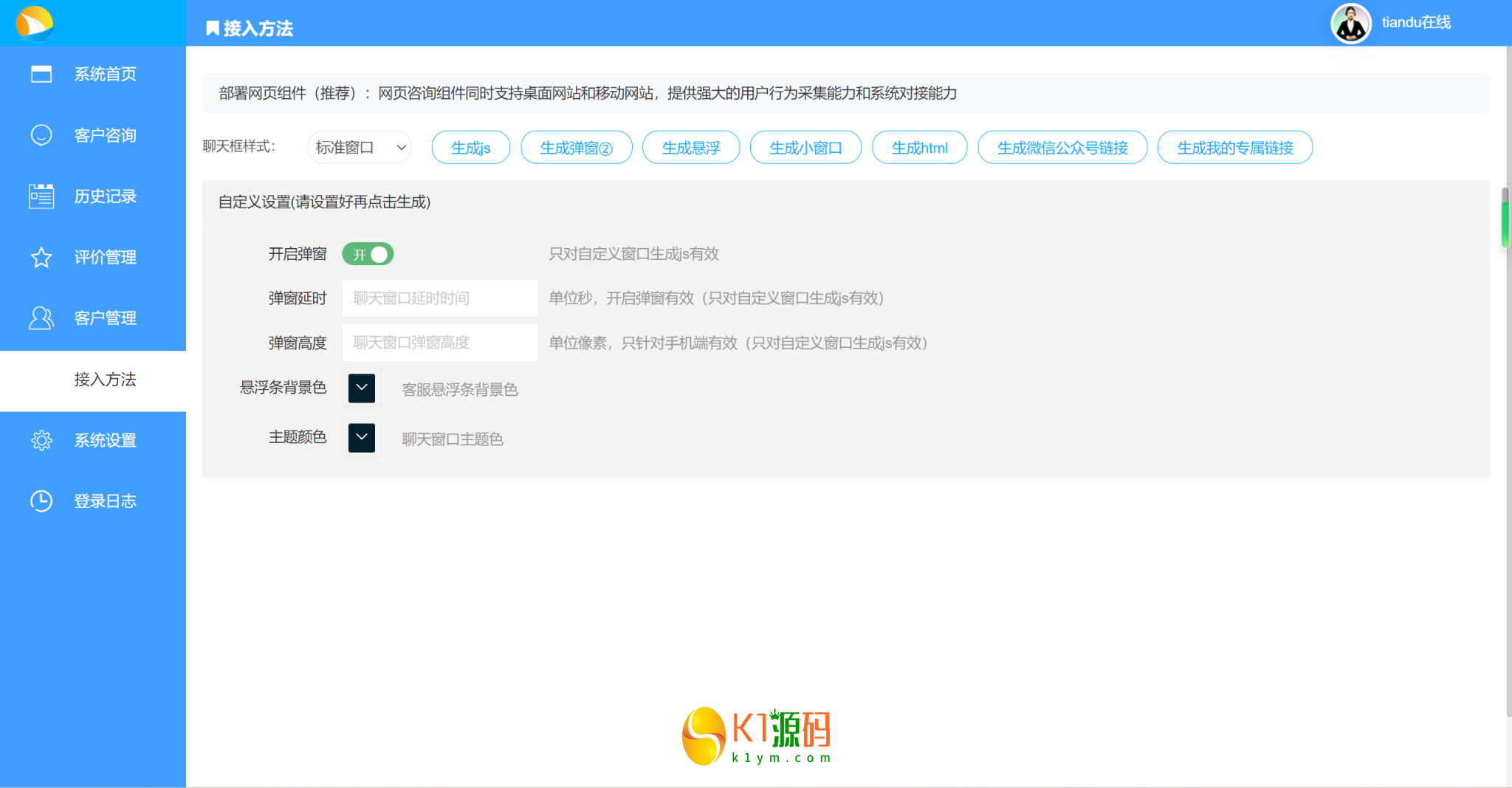The height and width of the screenshot is (788, 1512).
Task: View the 登录日志 login logs
Action: (x=103, y=501)
